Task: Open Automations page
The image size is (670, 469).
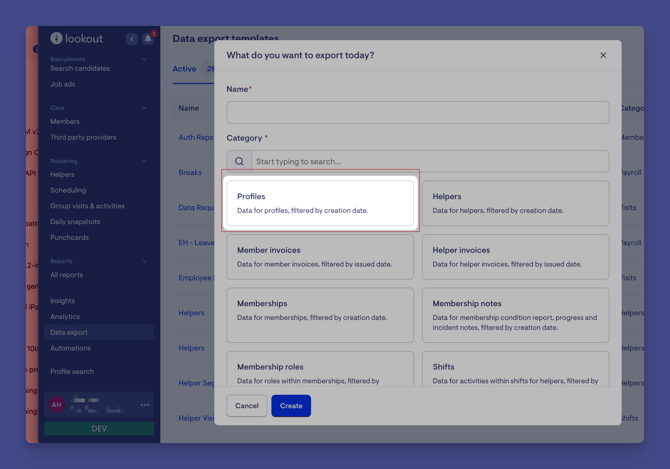Action: (x=70, y=348)
